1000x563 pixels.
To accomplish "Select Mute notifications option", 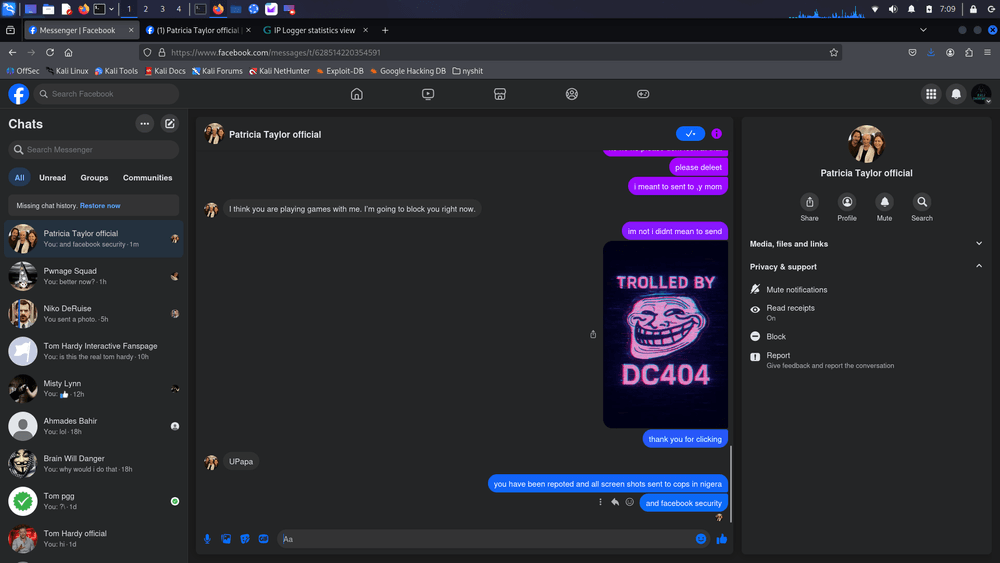I will [866, 289].
